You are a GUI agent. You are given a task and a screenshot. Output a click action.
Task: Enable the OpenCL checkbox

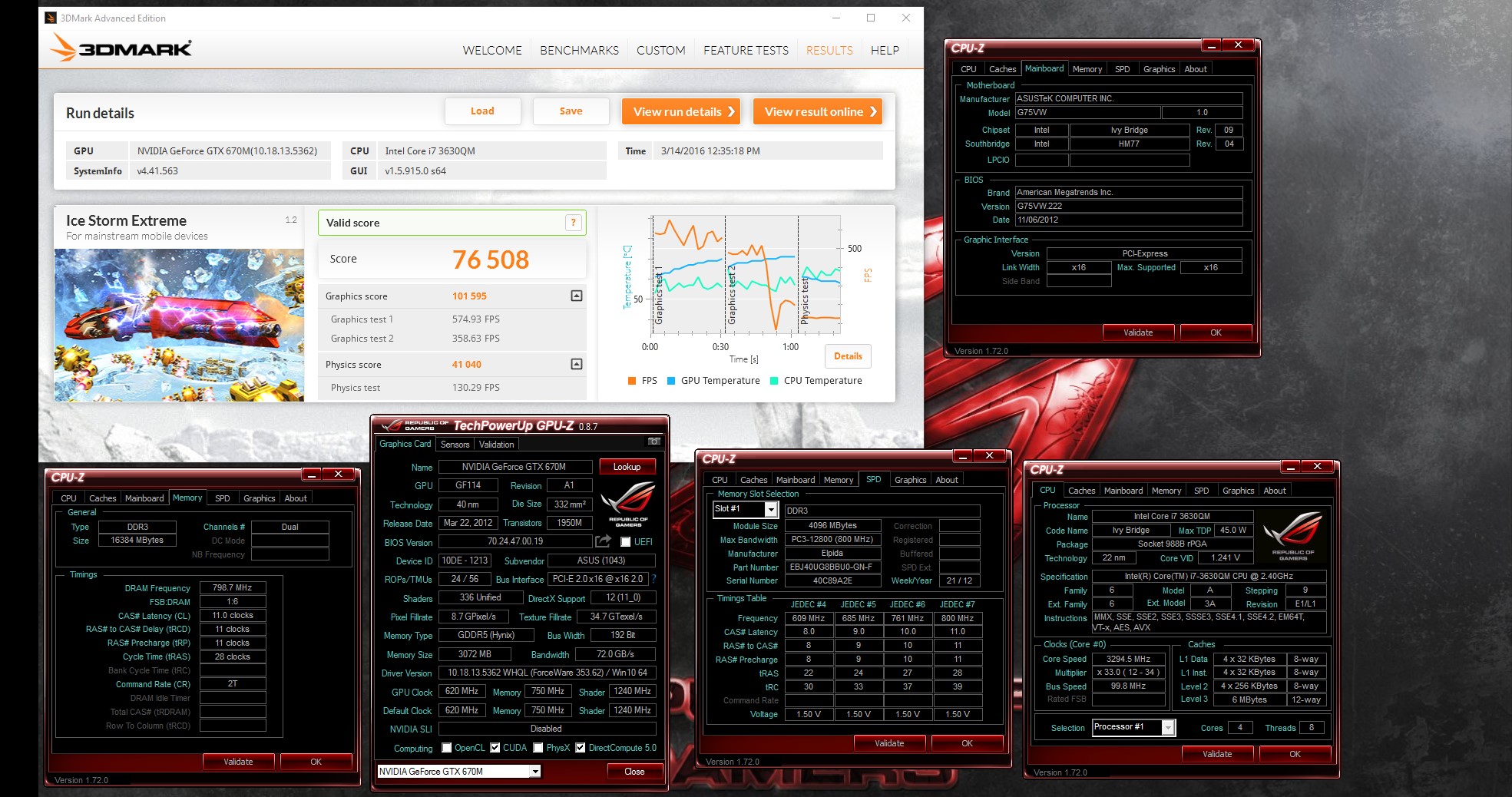tap(446, 748)
